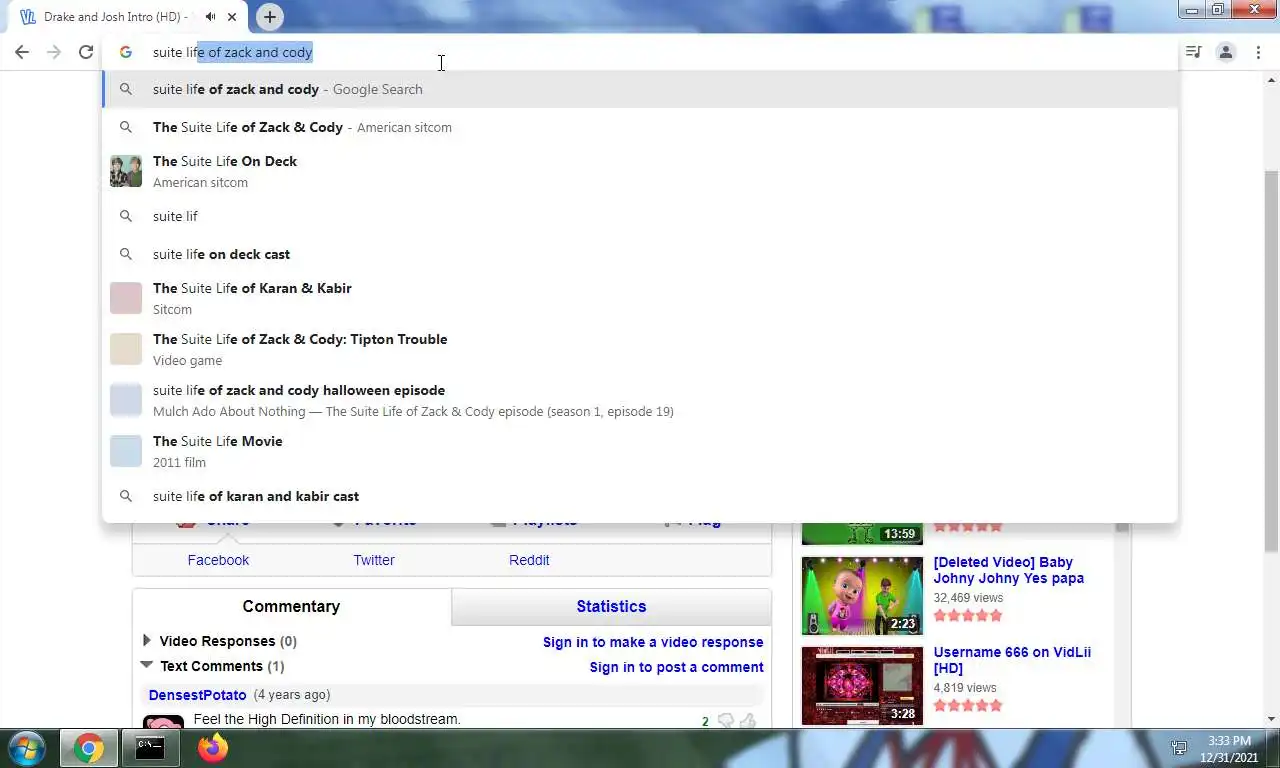
Task: Open the Chrome profile avatar
Action: [x=1225, y=52]
